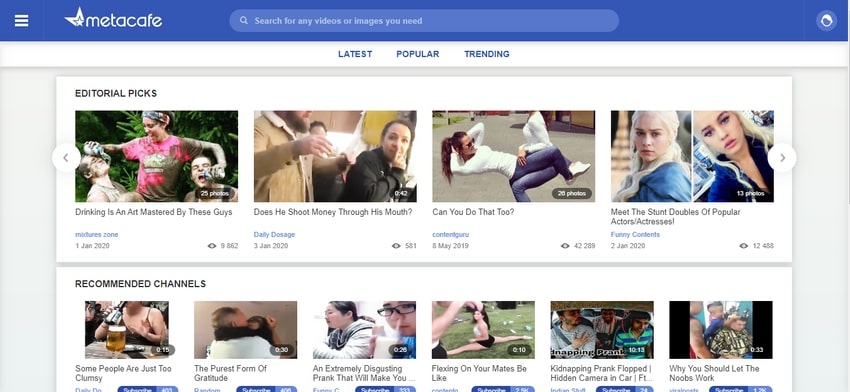Click the views eye icon next to 581
Viewport: 850px width, 392px height.
pos(396,246)
